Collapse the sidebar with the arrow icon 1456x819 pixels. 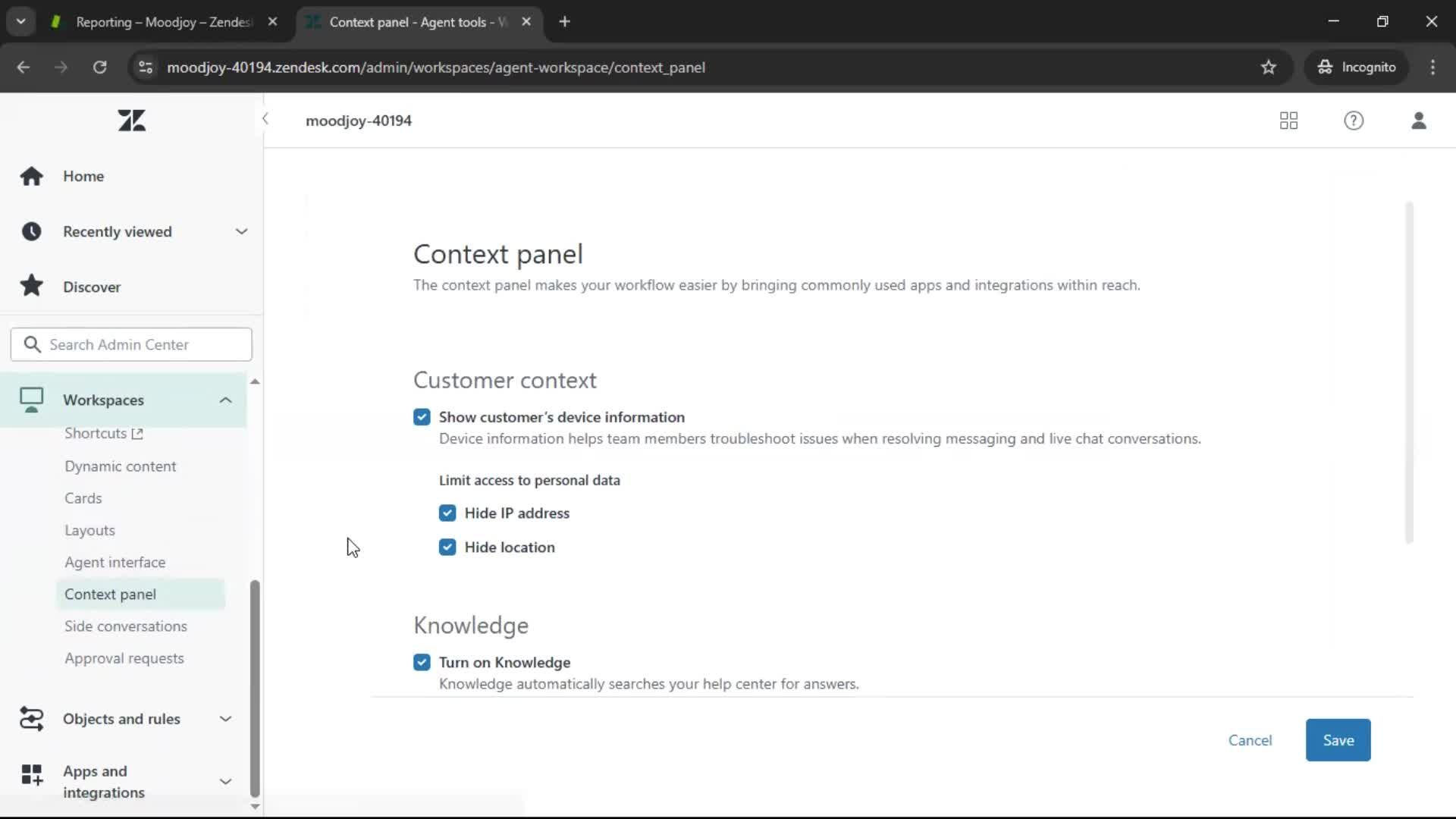(265, 119)
